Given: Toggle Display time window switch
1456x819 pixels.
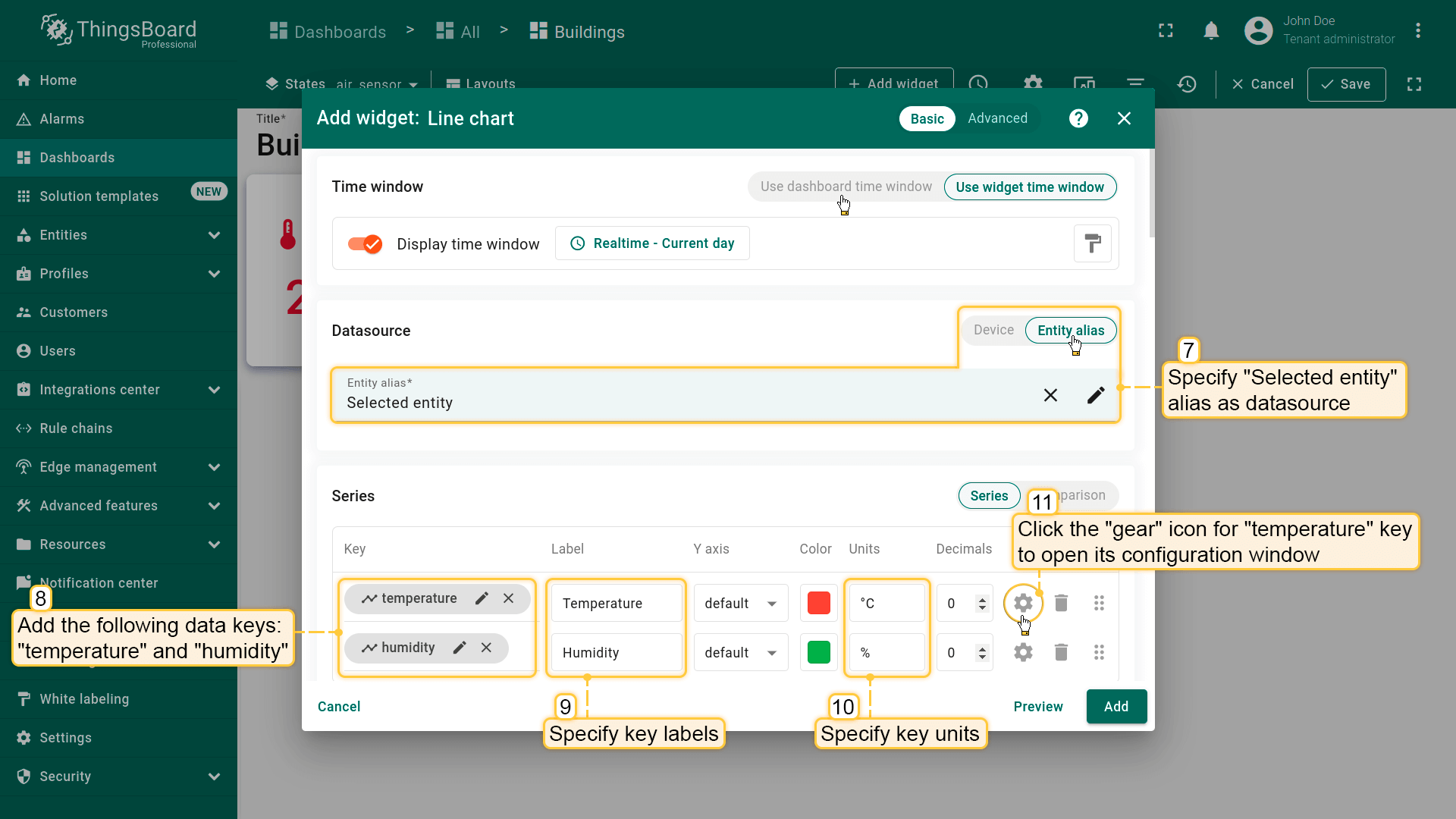Looking at the screenshot, I should pyautogui.click(x=365, y=244).
